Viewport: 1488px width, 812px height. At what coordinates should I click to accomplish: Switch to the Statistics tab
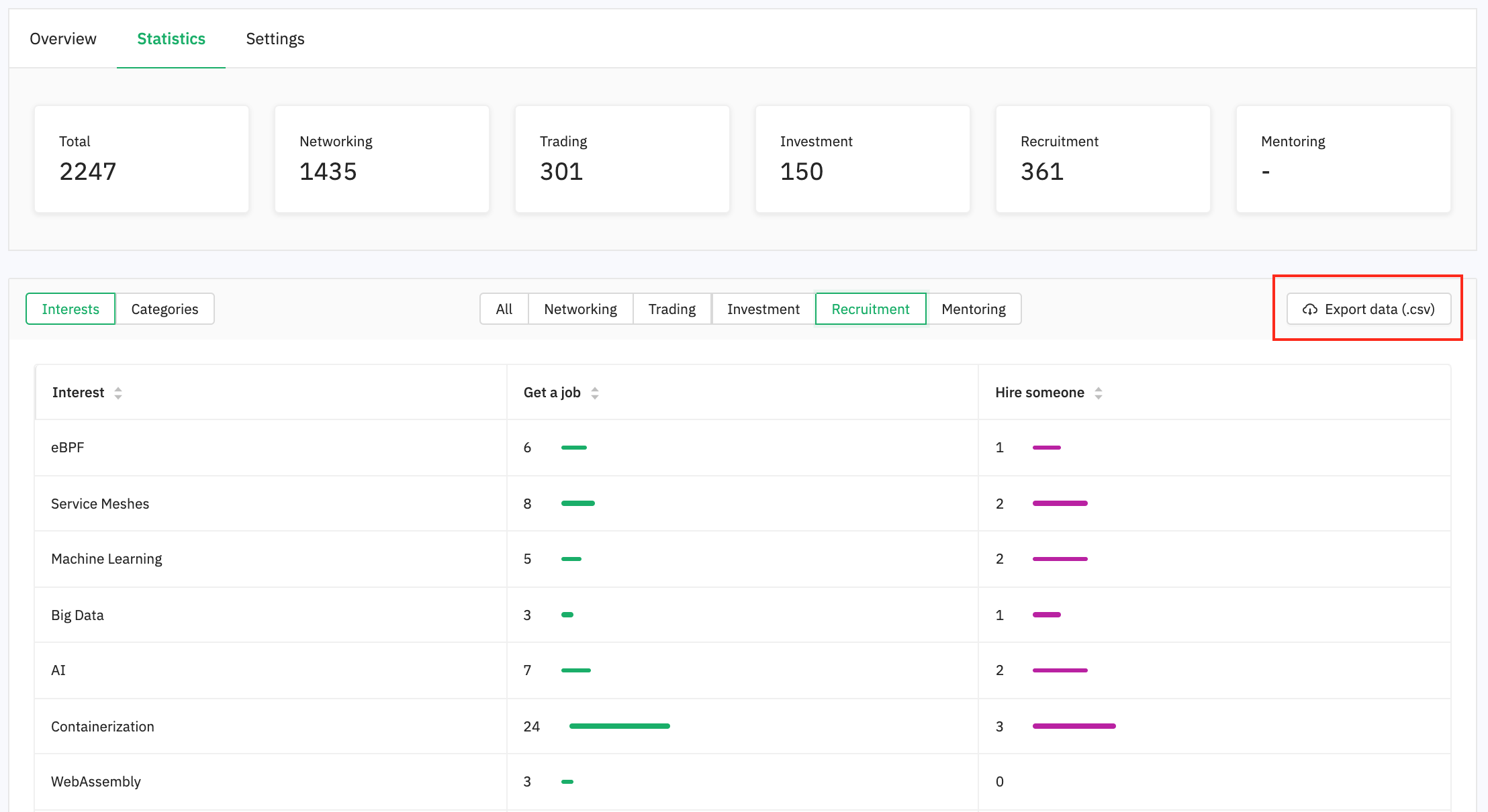[171, 39]
